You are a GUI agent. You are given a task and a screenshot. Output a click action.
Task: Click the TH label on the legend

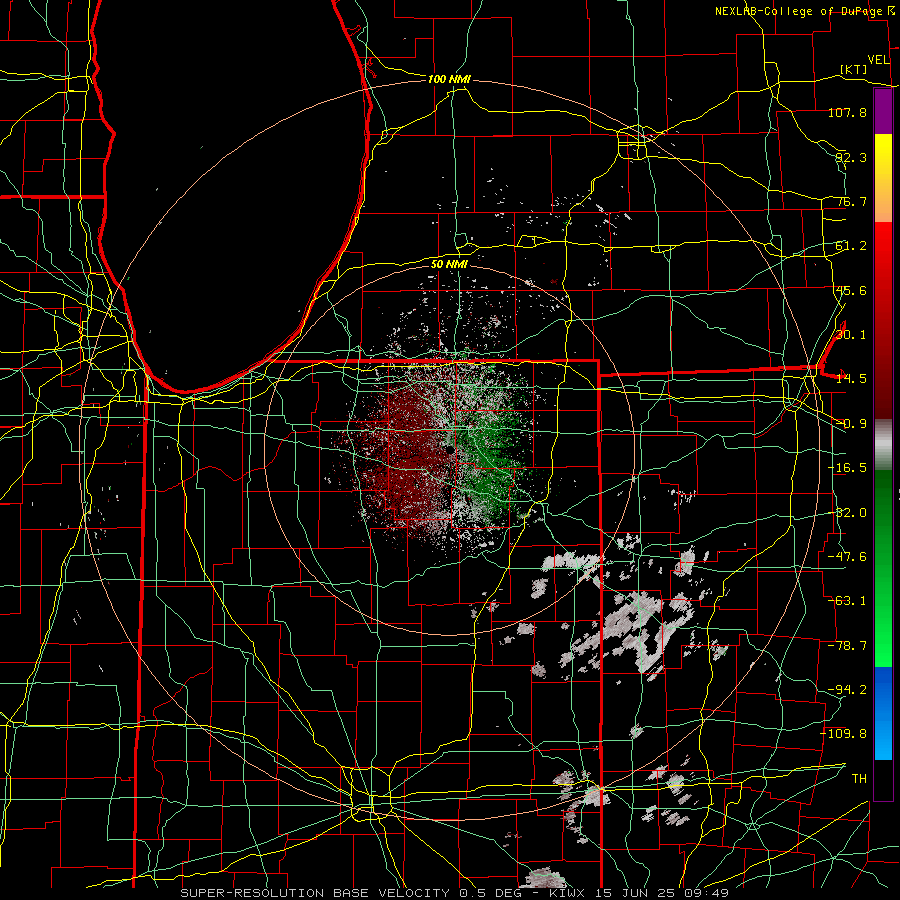point(859,778)
